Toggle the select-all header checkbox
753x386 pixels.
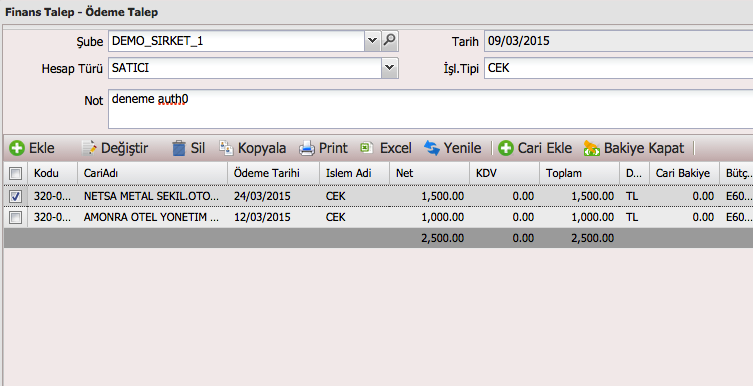15,173
